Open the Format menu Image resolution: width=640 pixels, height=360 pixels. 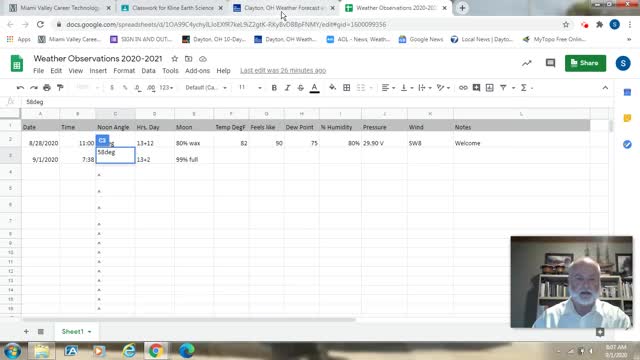pyautogui.click(x=124, y=71)
